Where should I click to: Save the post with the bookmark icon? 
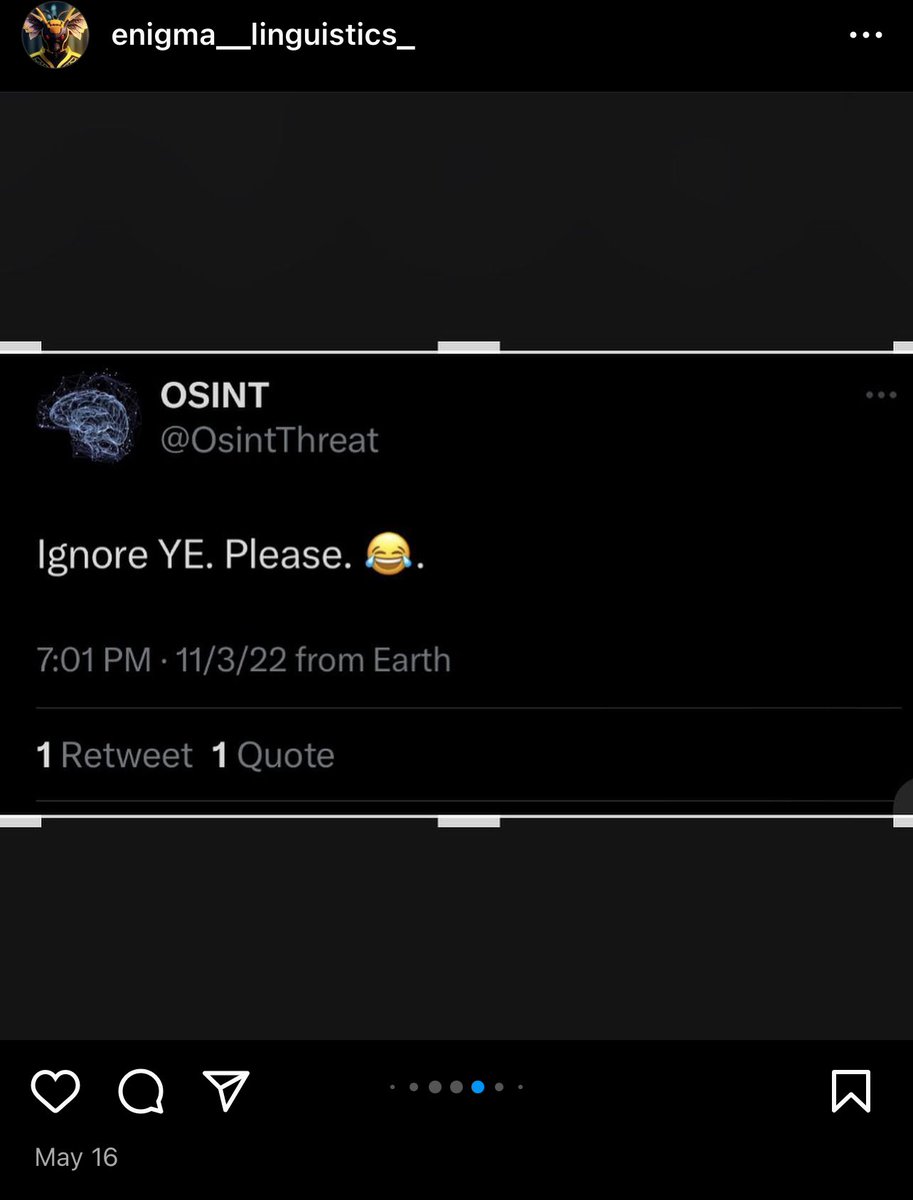[x=851, y=1091]
